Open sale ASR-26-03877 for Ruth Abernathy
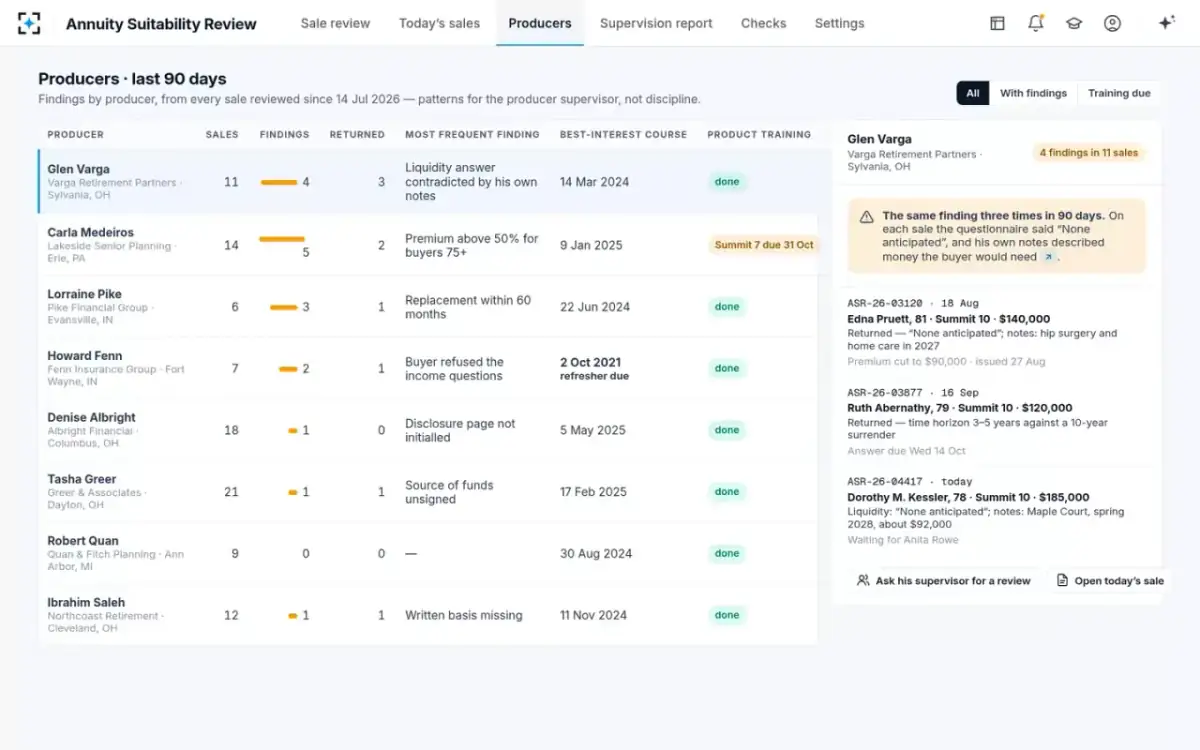The image size is (1200, 750). pyautogui.click(x=997, y=421)
